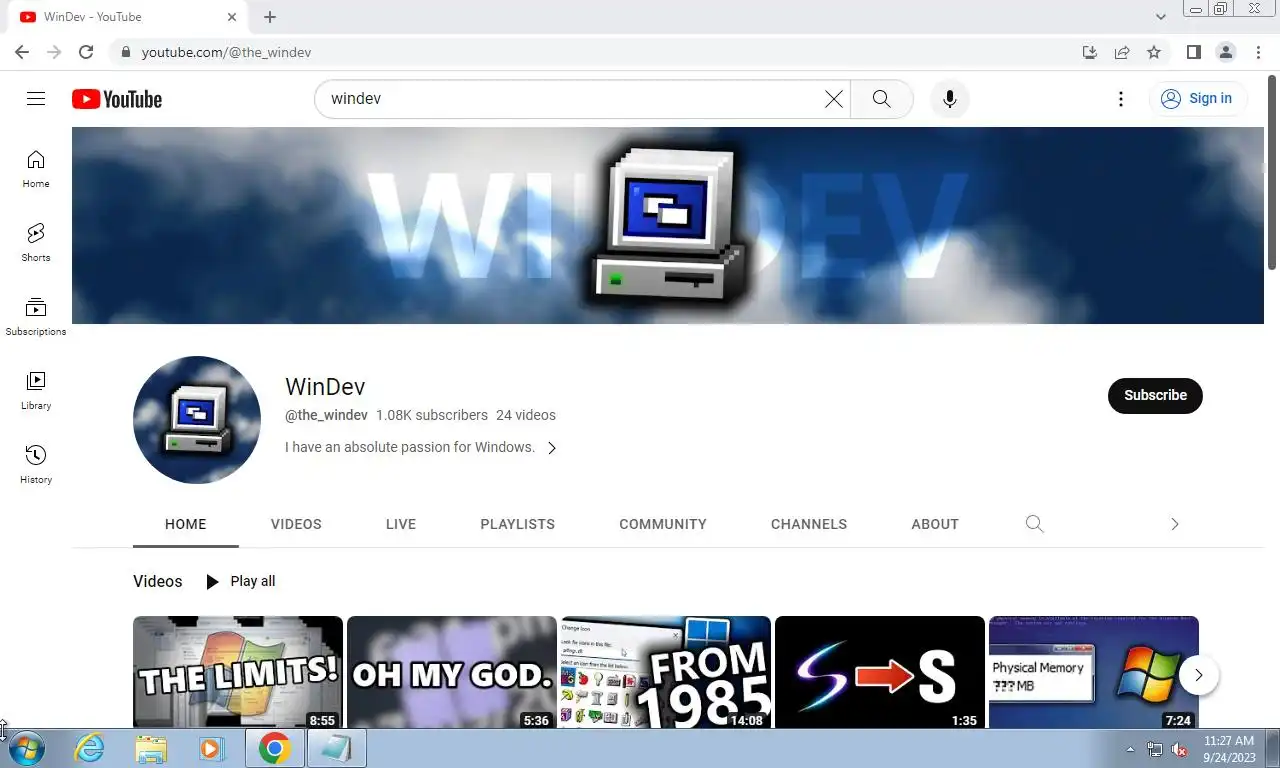Show next videos in the carousel
The width and height of the screenshot is (1280, 768).
[1198, 675]
